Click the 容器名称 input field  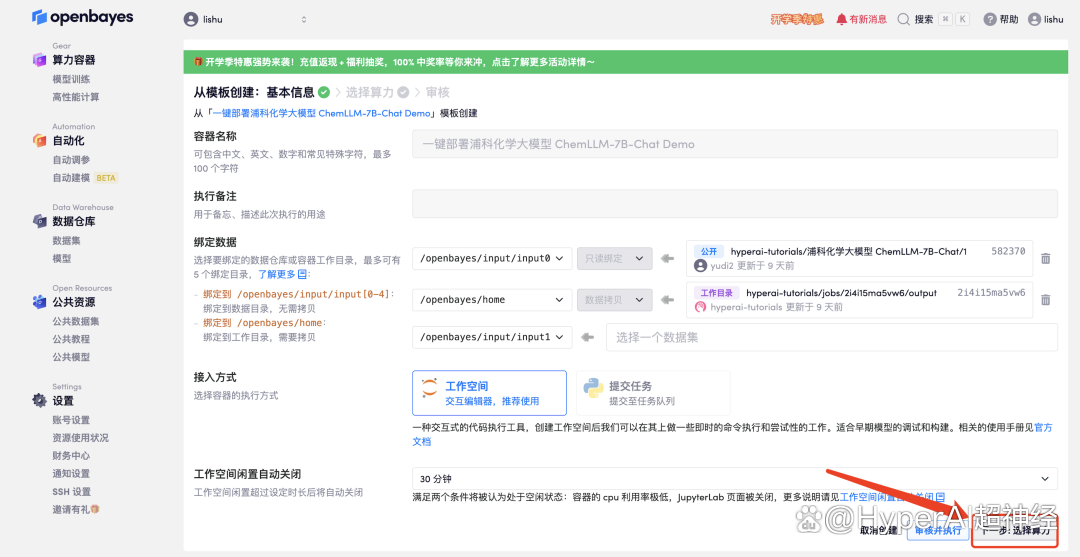click(734, 144)
